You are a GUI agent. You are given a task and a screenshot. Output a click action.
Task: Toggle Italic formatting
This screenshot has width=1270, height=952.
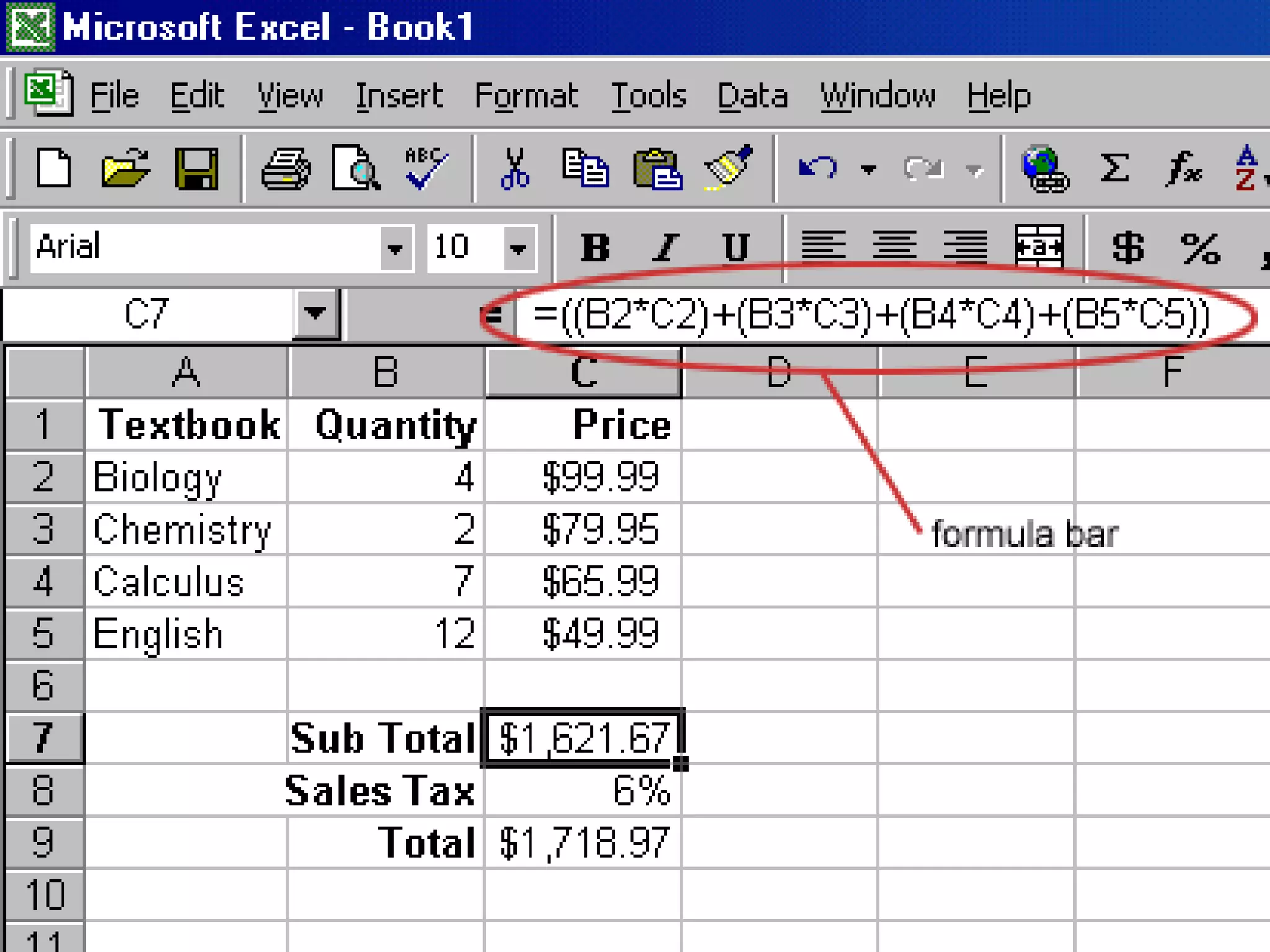pos(666,248)
